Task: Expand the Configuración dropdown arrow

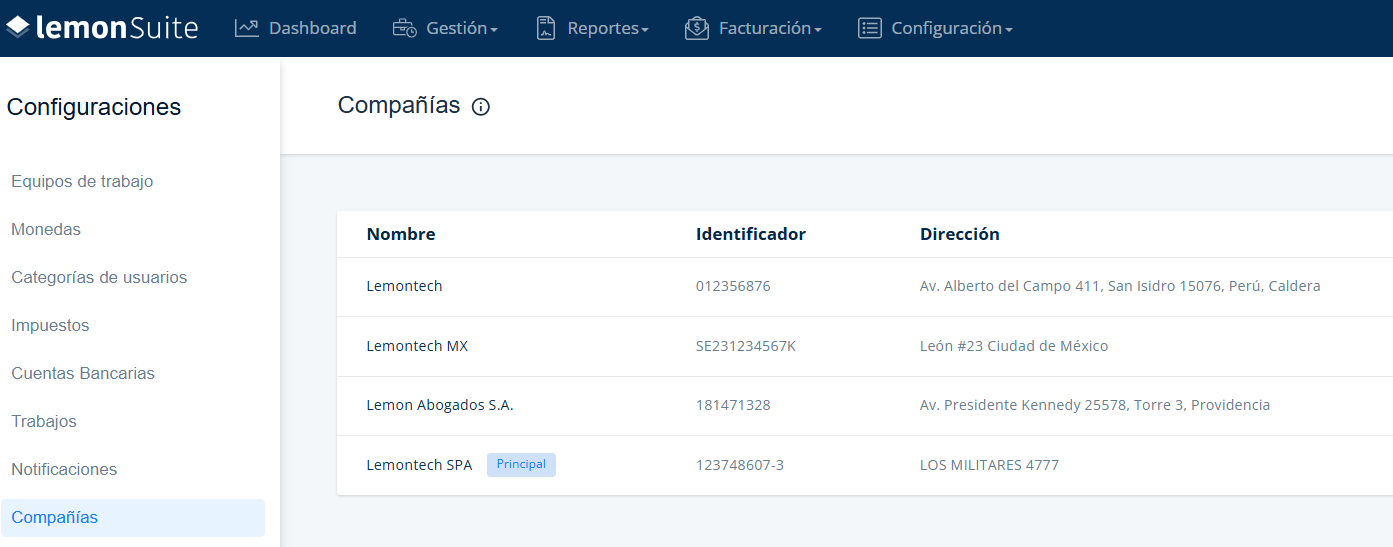Action: point(1009,30)
